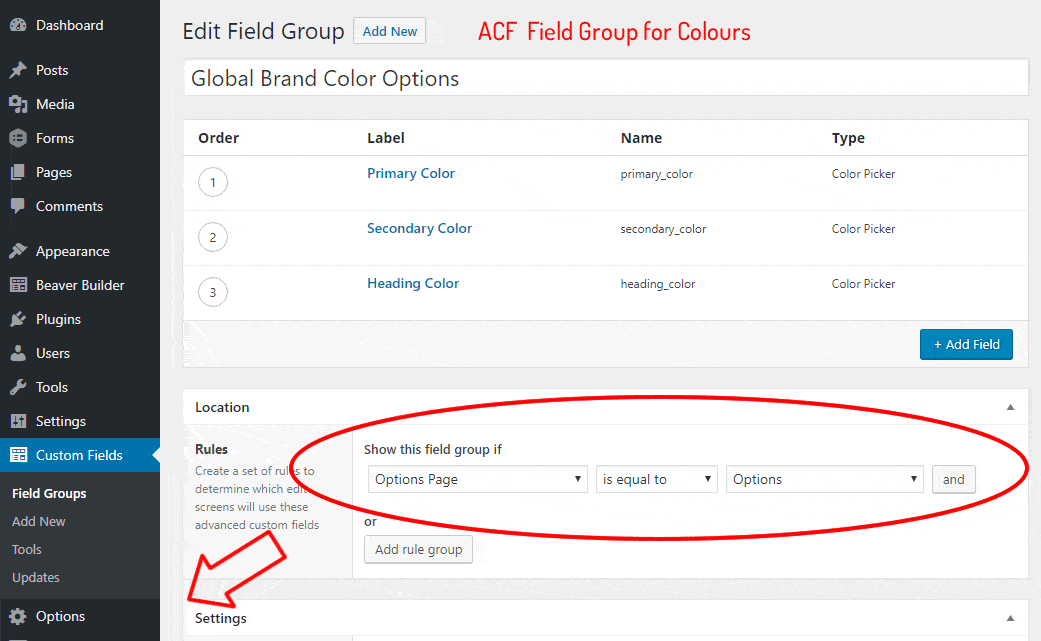The height and width of the screenshot is (641, 1041).
Task: Open the Primary Color field
Action: [411, 173]
